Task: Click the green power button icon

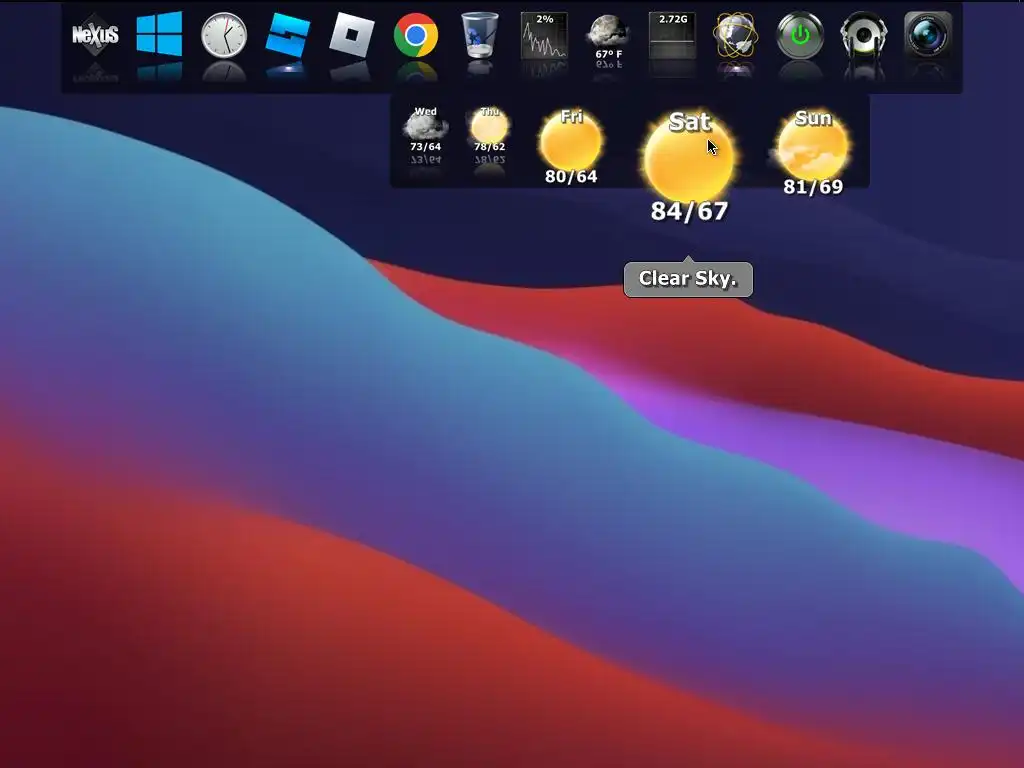Action: 800,35
